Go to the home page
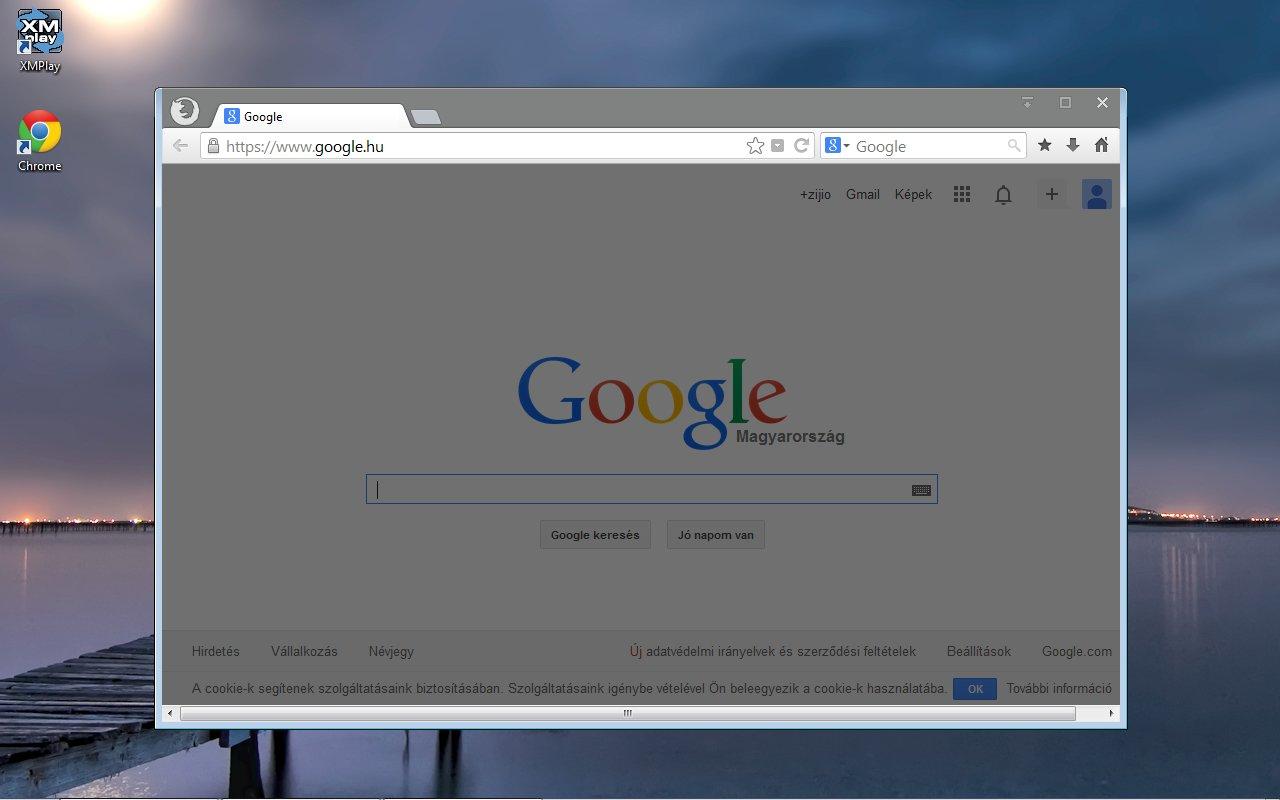Viewport: 1280px width, 800px height. [x=1101, y=145]
